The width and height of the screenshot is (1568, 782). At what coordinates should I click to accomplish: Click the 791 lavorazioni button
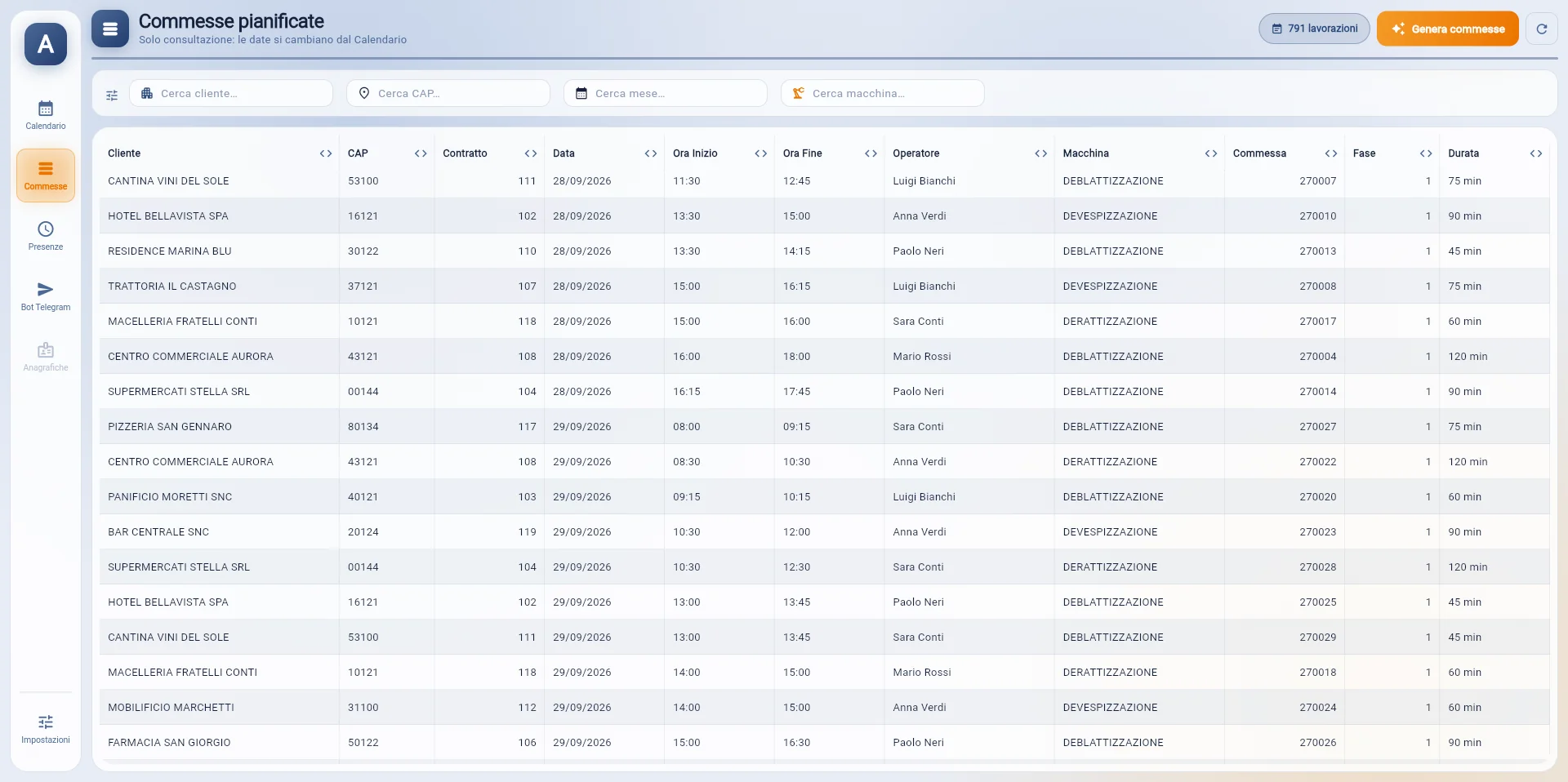coord(1314,29)
